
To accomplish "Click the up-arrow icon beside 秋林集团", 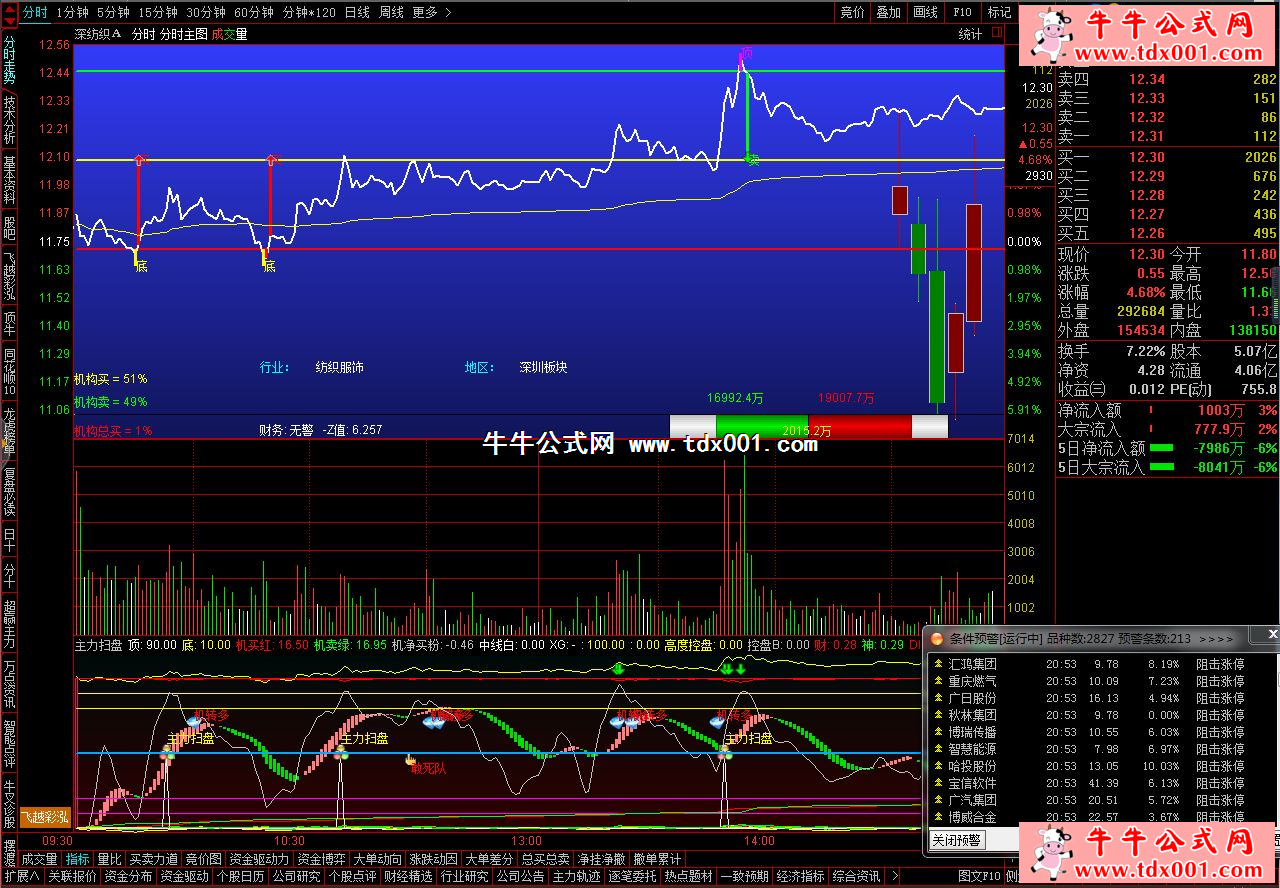I will (x=937, y=715).
